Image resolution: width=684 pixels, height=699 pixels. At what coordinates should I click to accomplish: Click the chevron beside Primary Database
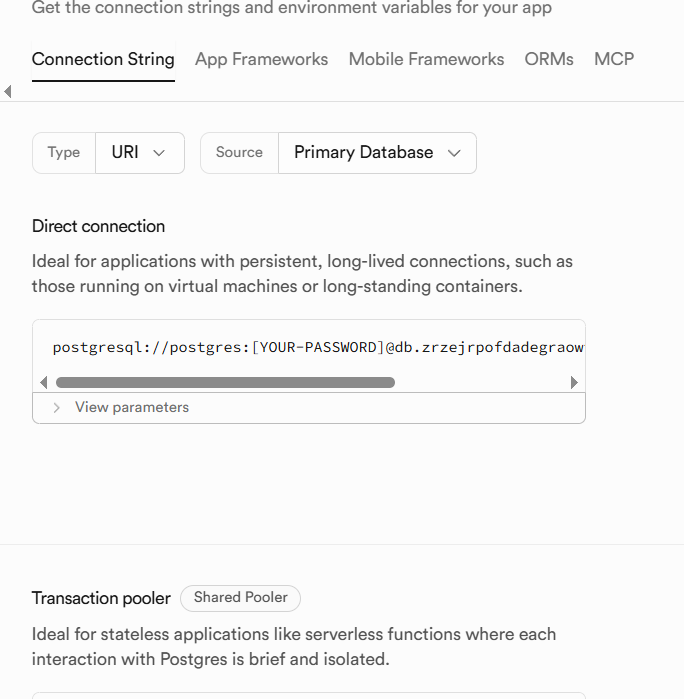454,153
